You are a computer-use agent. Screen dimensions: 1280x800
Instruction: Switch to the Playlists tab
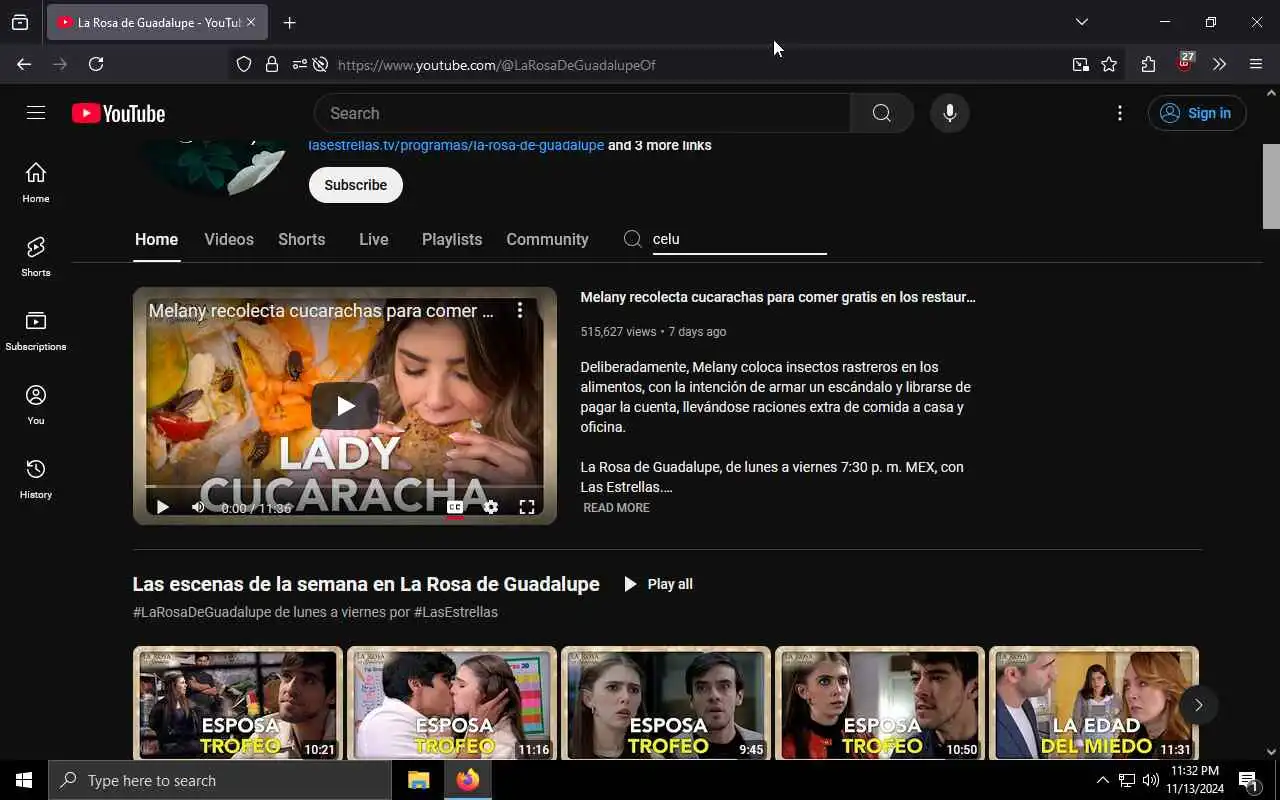452,239
